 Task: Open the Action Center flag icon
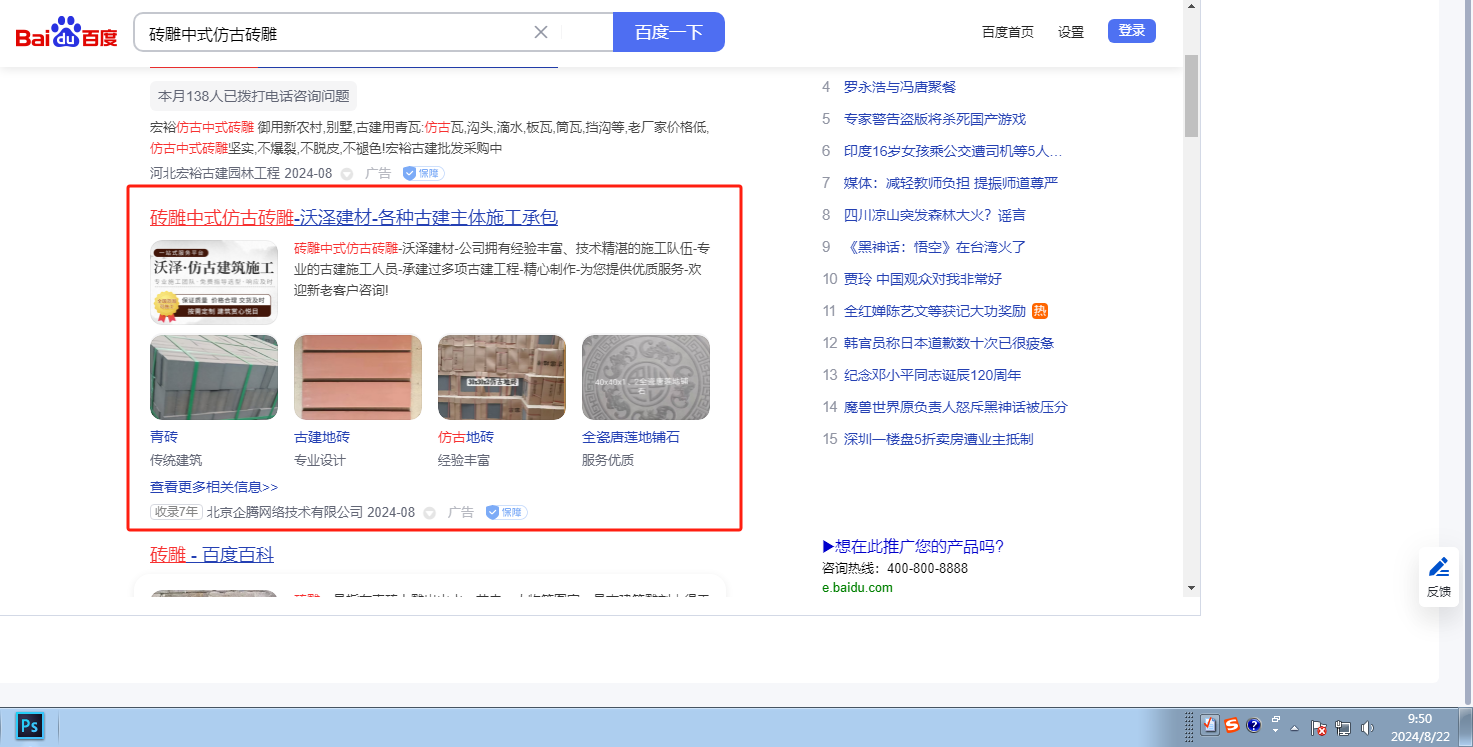1318,728
